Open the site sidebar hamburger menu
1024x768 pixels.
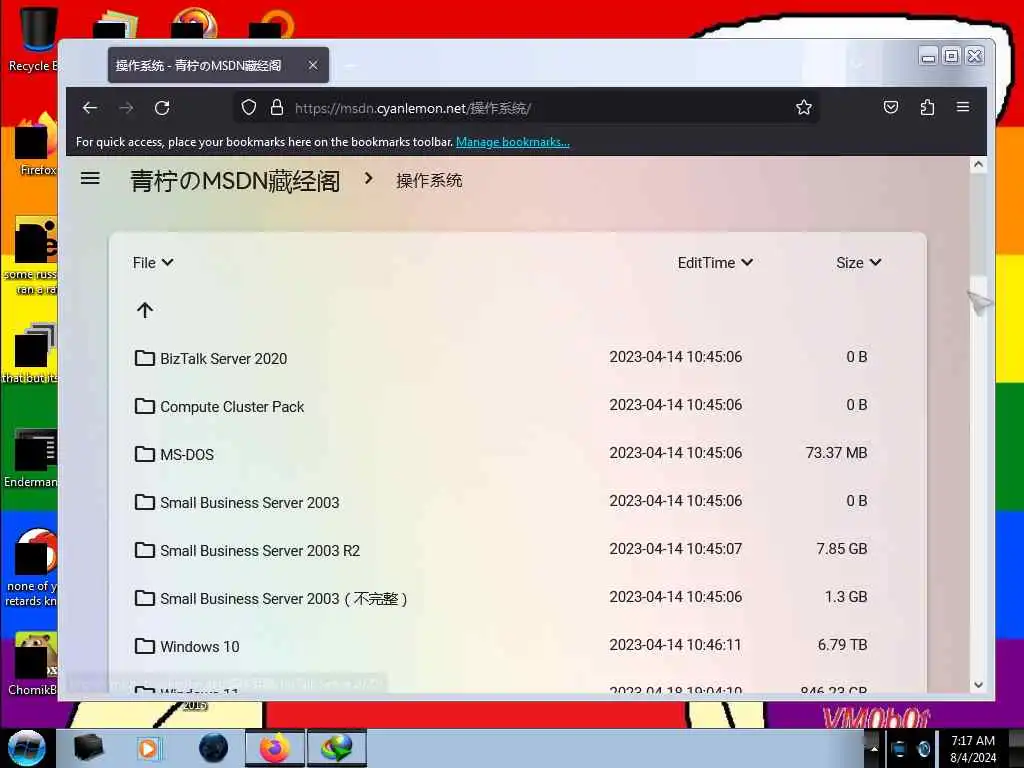click(x=90, y=178)
